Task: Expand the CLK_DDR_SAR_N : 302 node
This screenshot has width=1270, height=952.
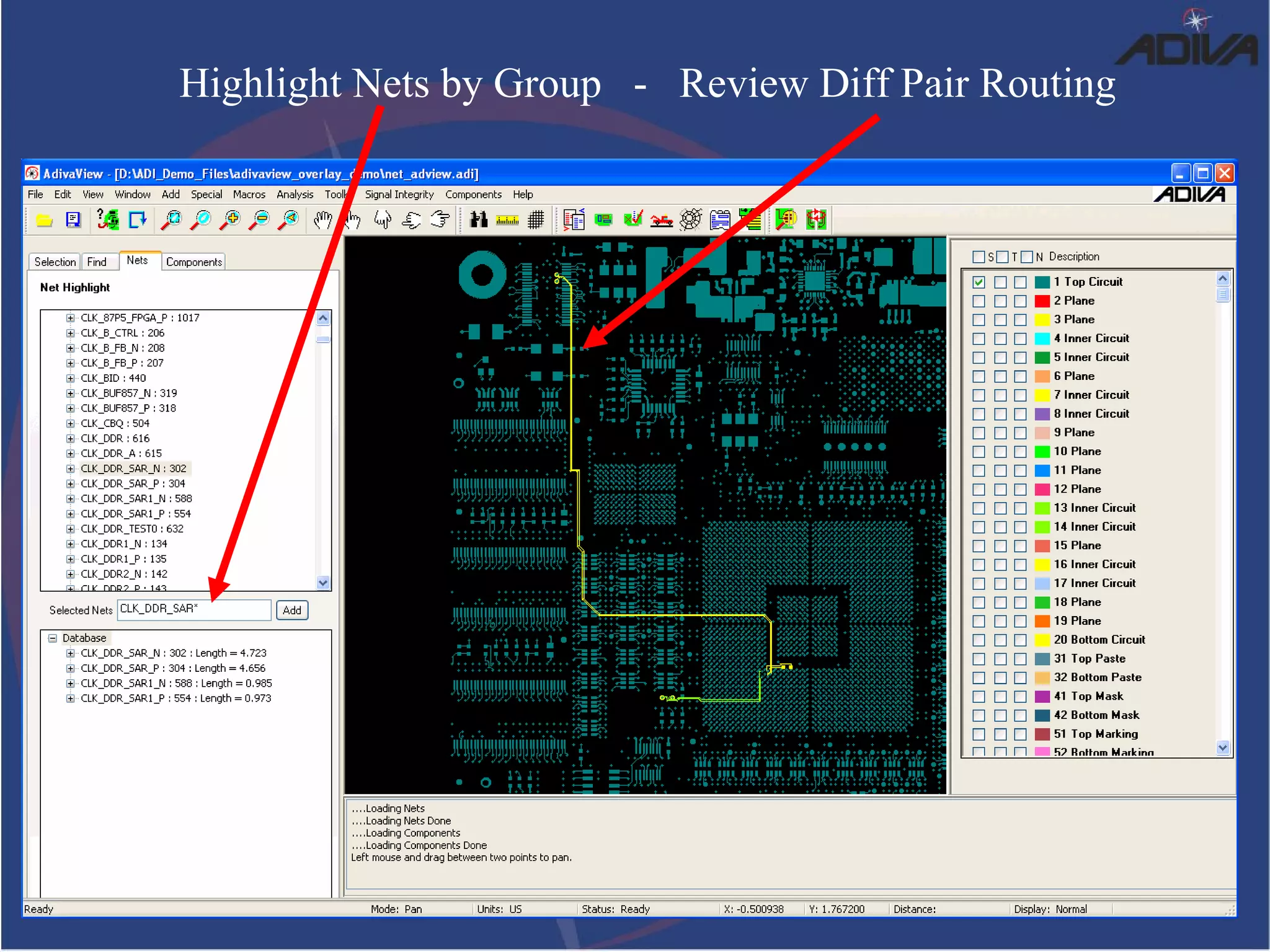Action: [x=71, y=469]
